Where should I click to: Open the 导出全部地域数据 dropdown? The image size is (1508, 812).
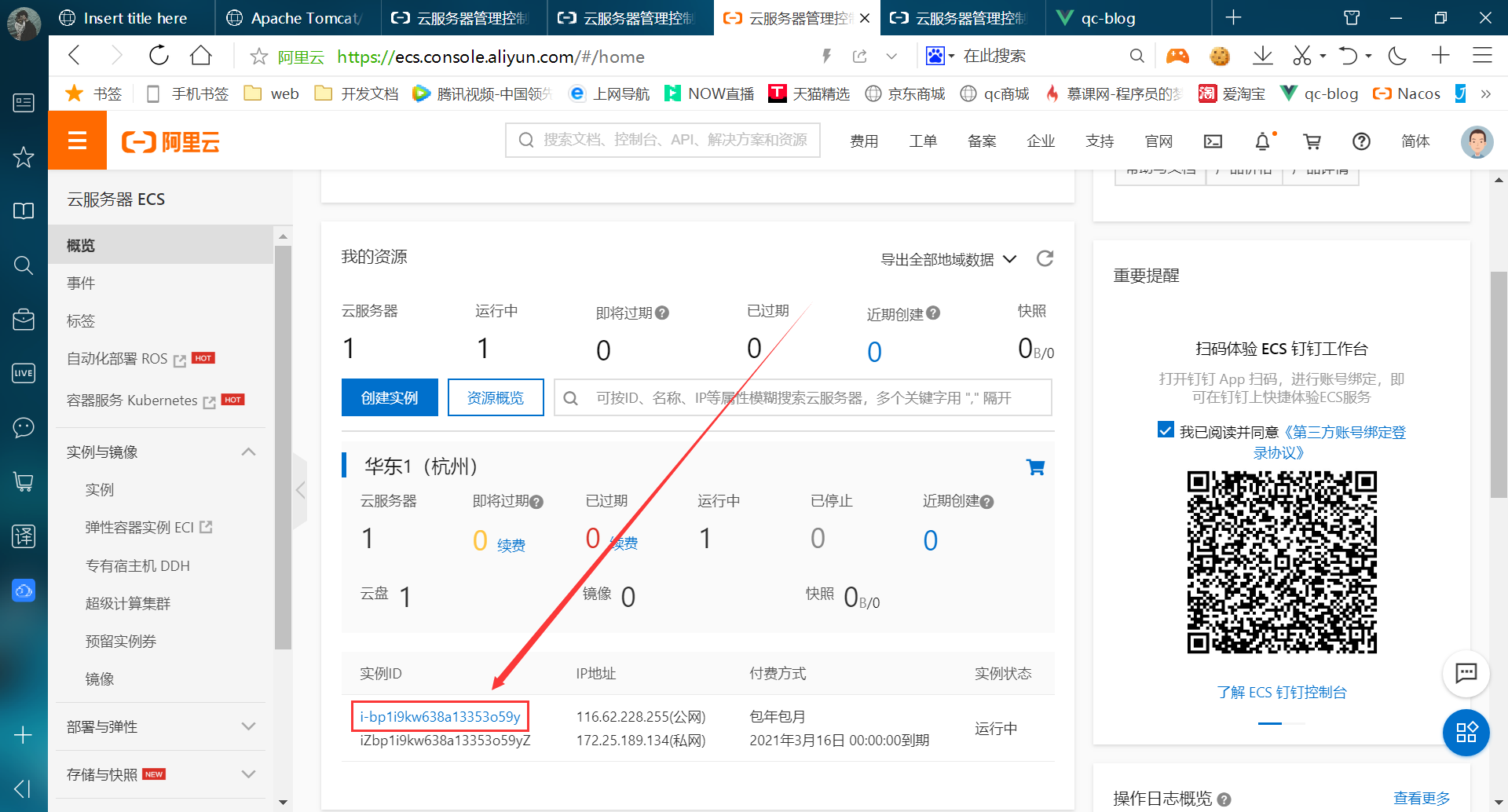[948, 259]
